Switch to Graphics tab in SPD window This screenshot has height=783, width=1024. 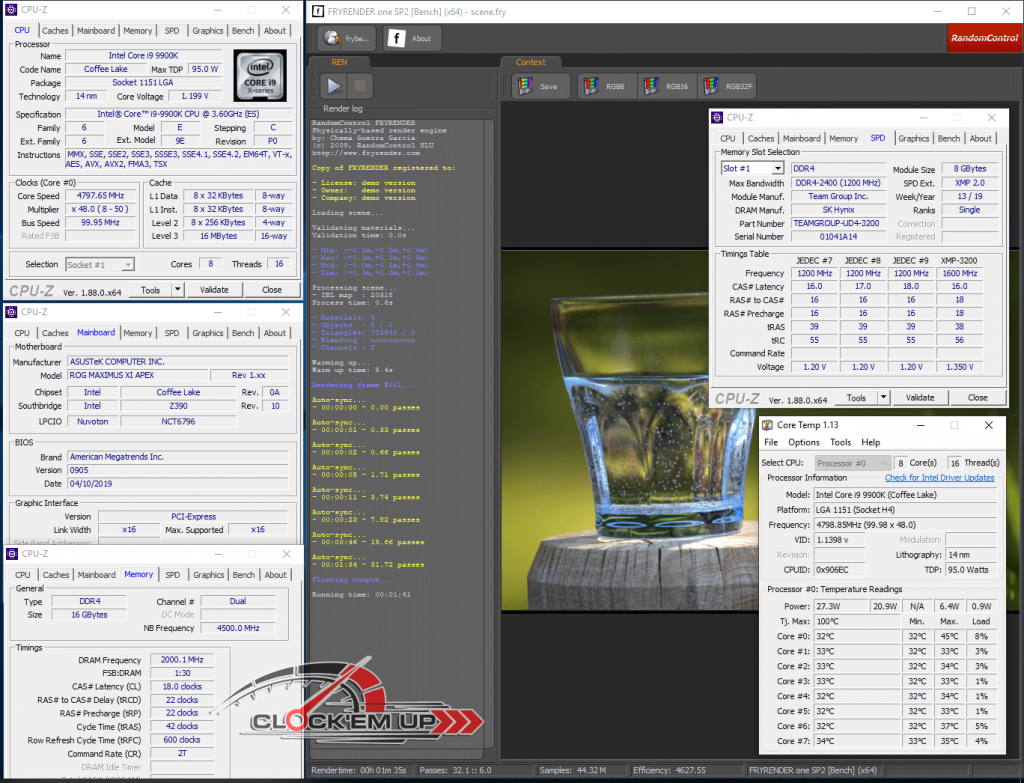click(x=912, y=139)
